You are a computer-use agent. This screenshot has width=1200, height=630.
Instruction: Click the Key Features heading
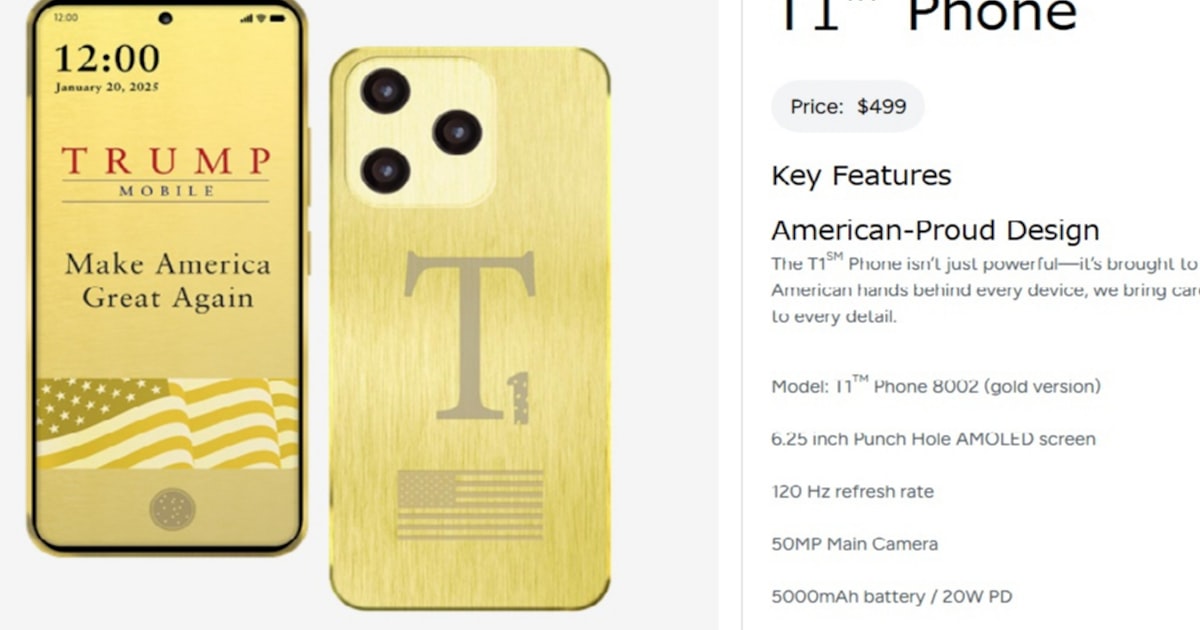point(861,176)
